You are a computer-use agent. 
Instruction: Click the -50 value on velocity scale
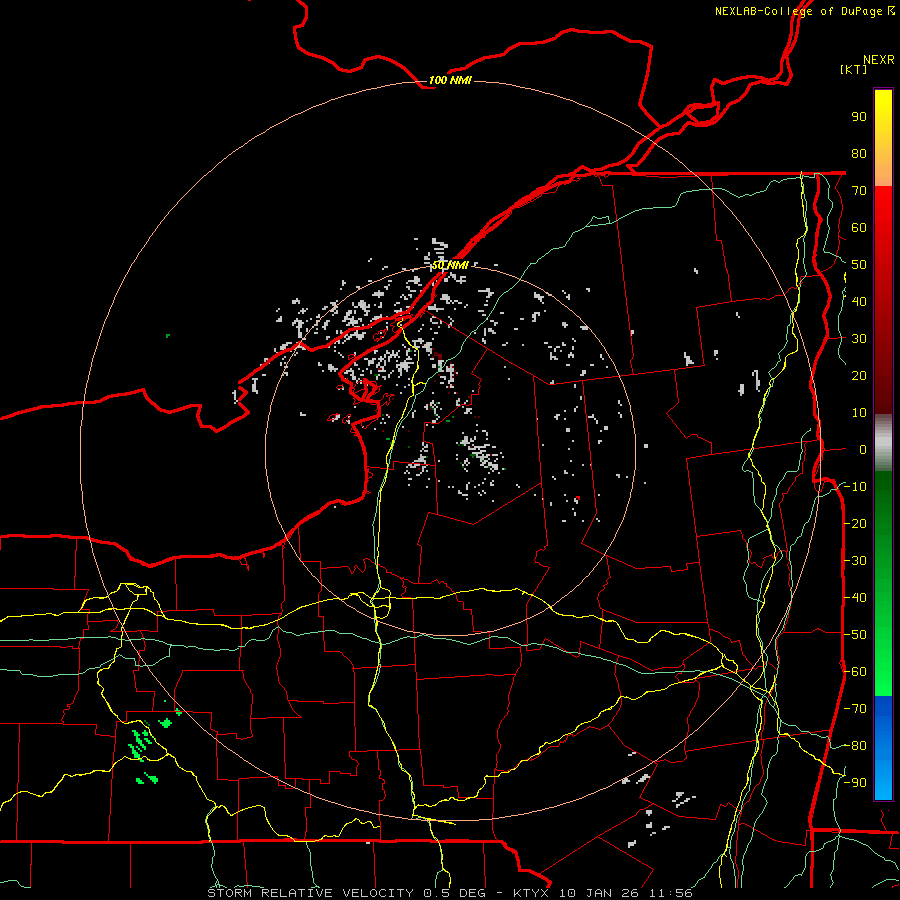pos(855,635)
